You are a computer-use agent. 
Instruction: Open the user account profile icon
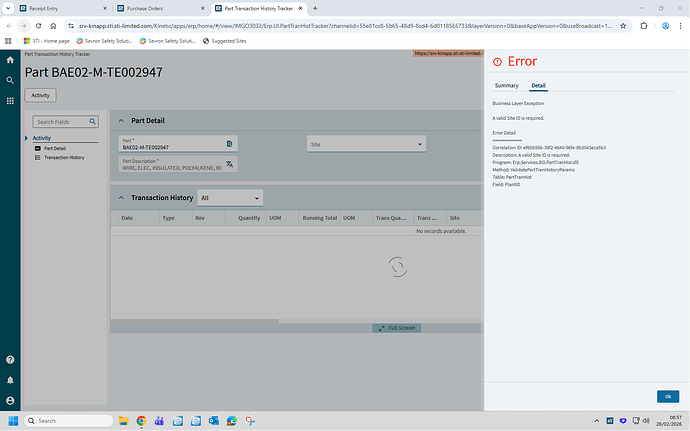point(10,401)
